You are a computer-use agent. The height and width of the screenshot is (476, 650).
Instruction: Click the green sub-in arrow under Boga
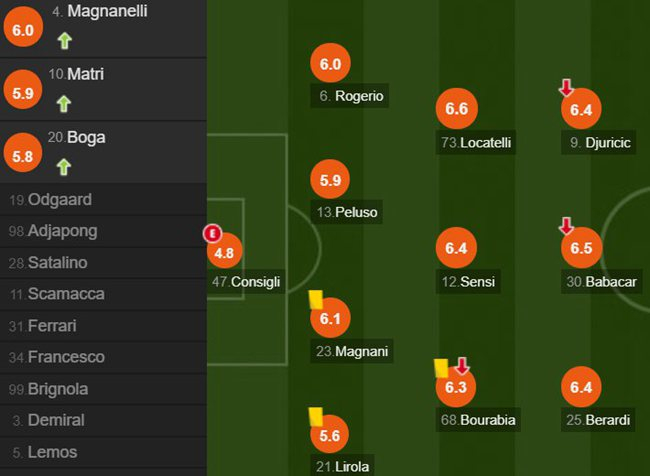pyautogui.click(x=65, y=166)
